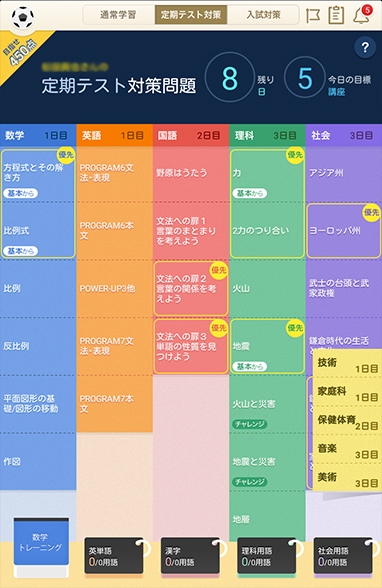
Task: Open the 作図 lesson
Action: pyautogui.click(x=38, y=462)
